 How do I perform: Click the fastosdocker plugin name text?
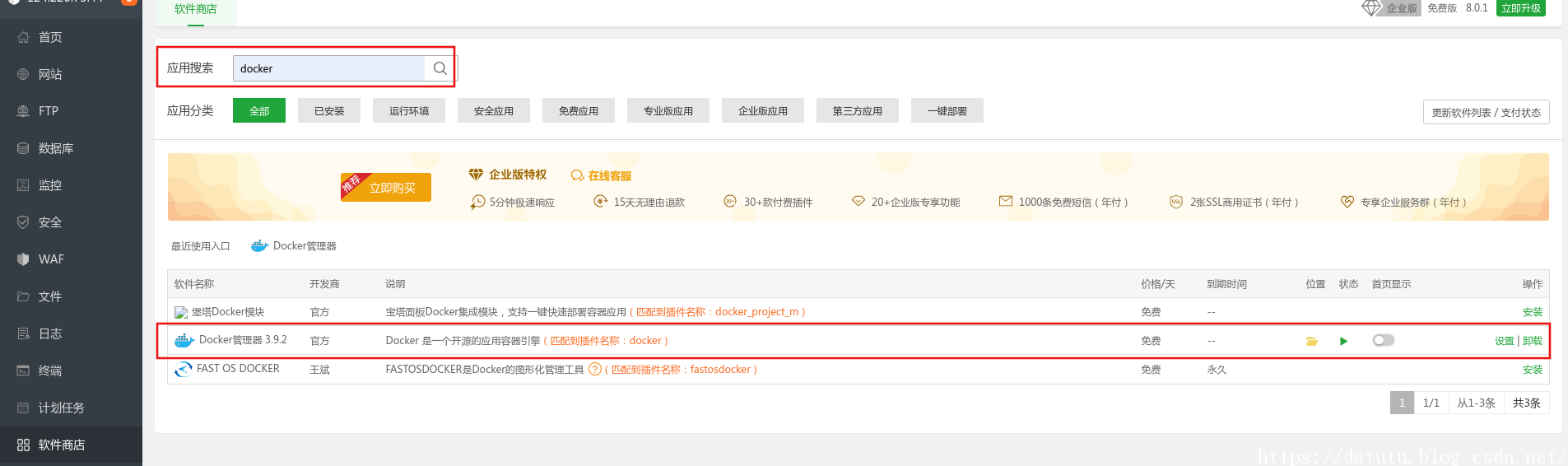(720, 370)
